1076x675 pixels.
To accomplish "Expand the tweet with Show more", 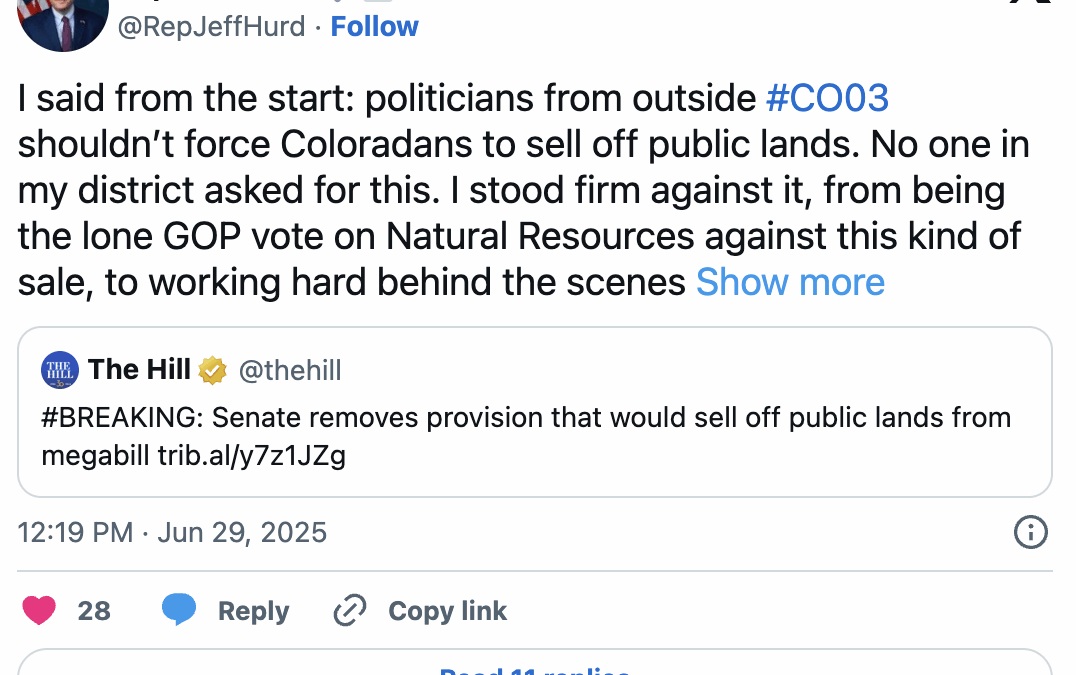I will click(790, 283).
